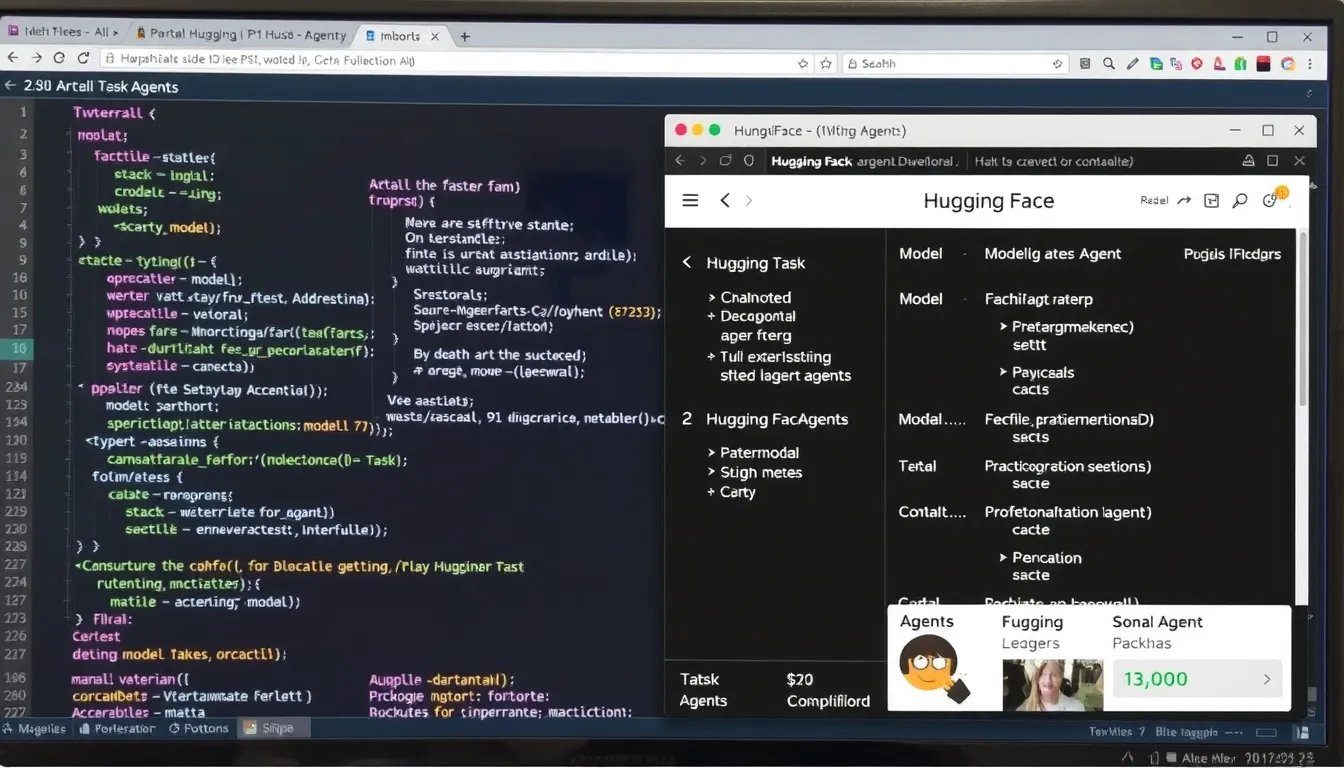This screenshot has width=1344, height=768.
Task: Click the Redel link in Hugging Face header
Action: coord(1154,201)
